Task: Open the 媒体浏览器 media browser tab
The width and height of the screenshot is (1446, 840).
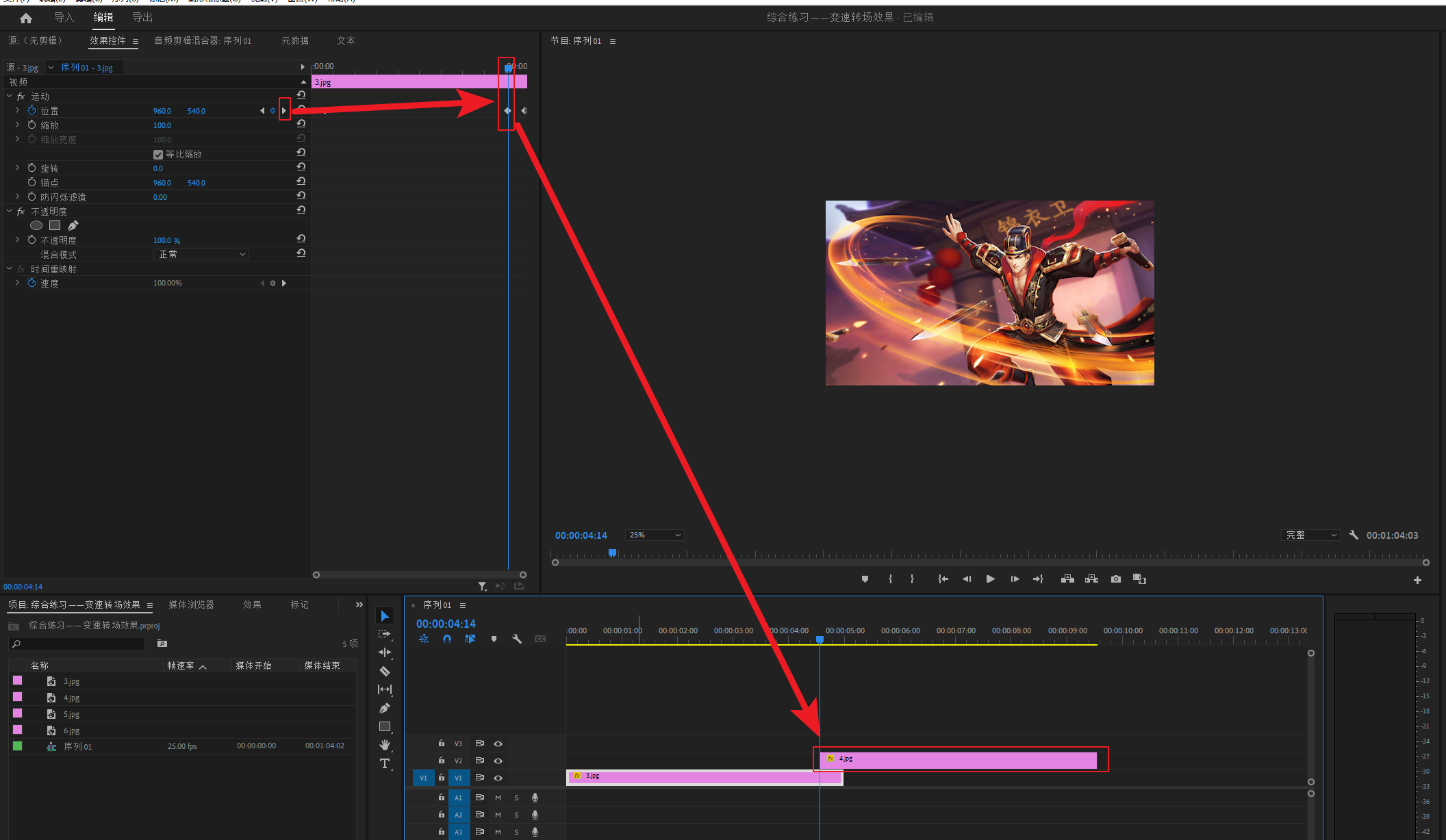Action: pyautogui.click(x=191, y=604)
